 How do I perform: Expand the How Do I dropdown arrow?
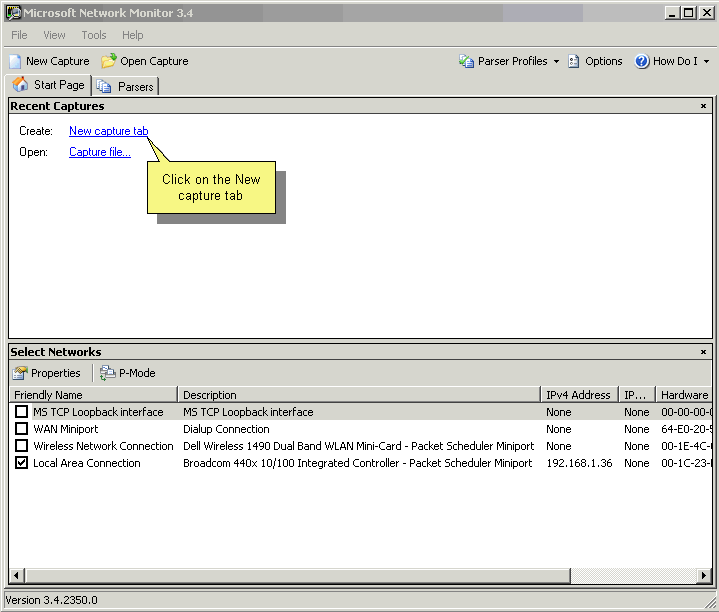706,61
